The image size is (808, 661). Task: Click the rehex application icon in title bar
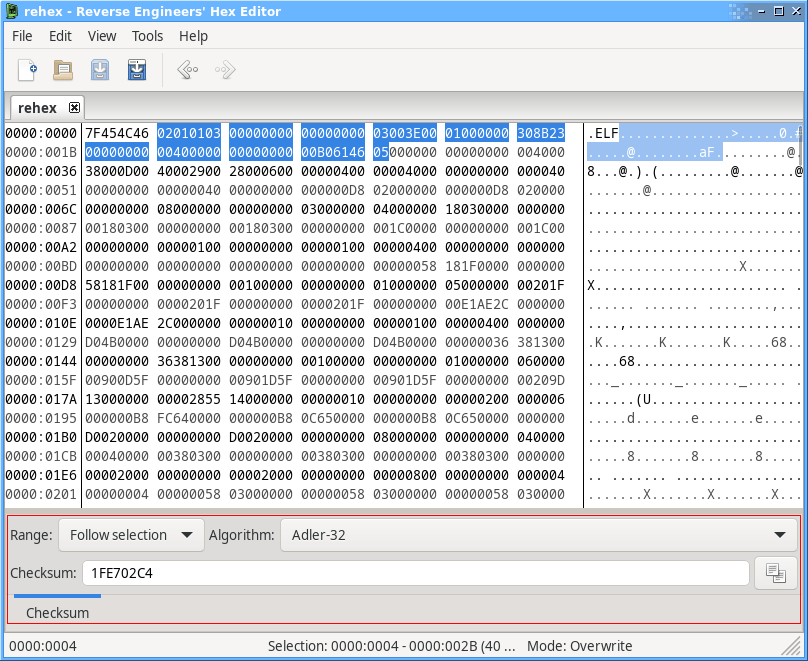pos(12,11)
